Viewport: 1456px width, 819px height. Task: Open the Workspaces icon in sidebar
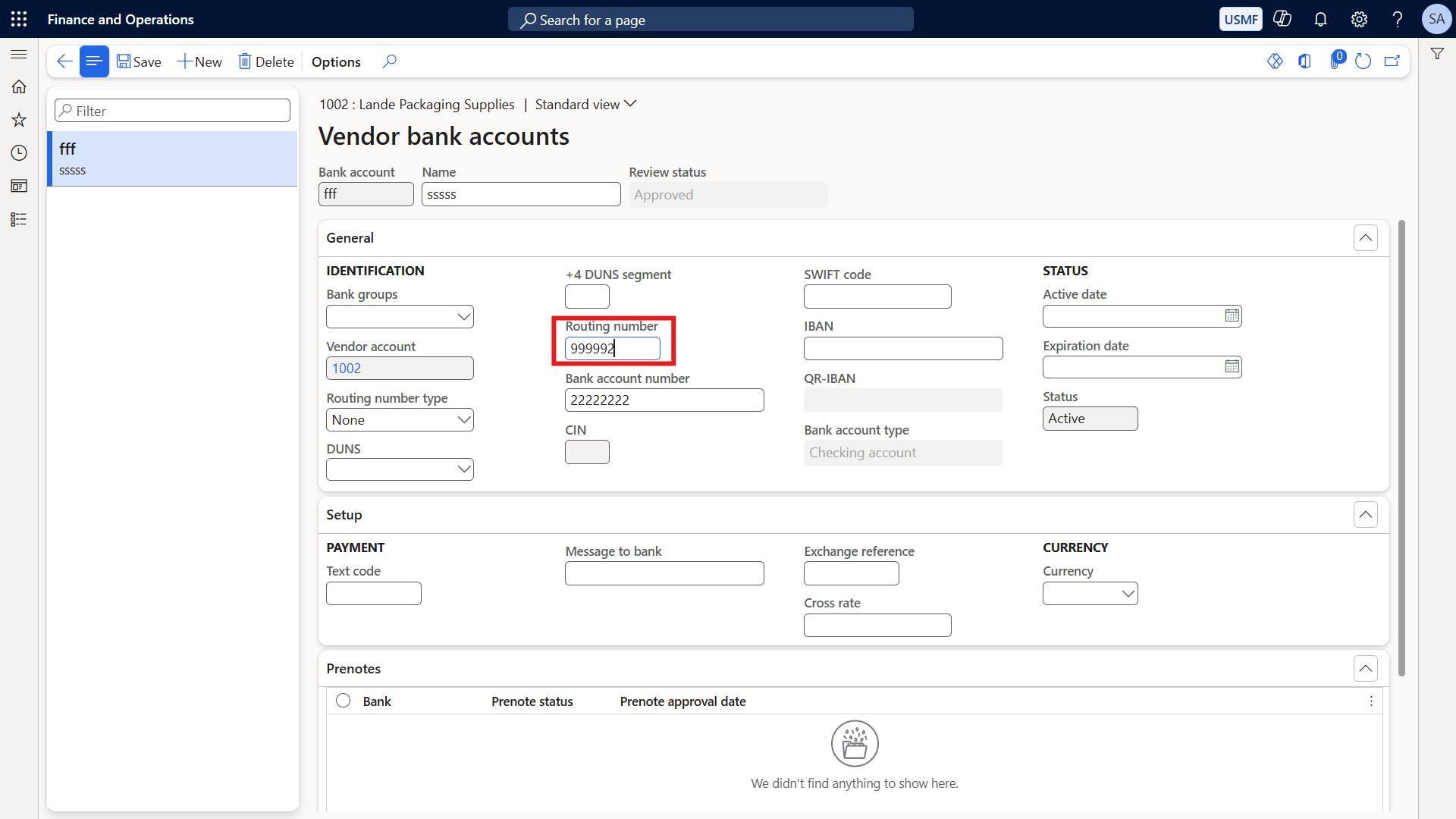[x=19, y=187]
